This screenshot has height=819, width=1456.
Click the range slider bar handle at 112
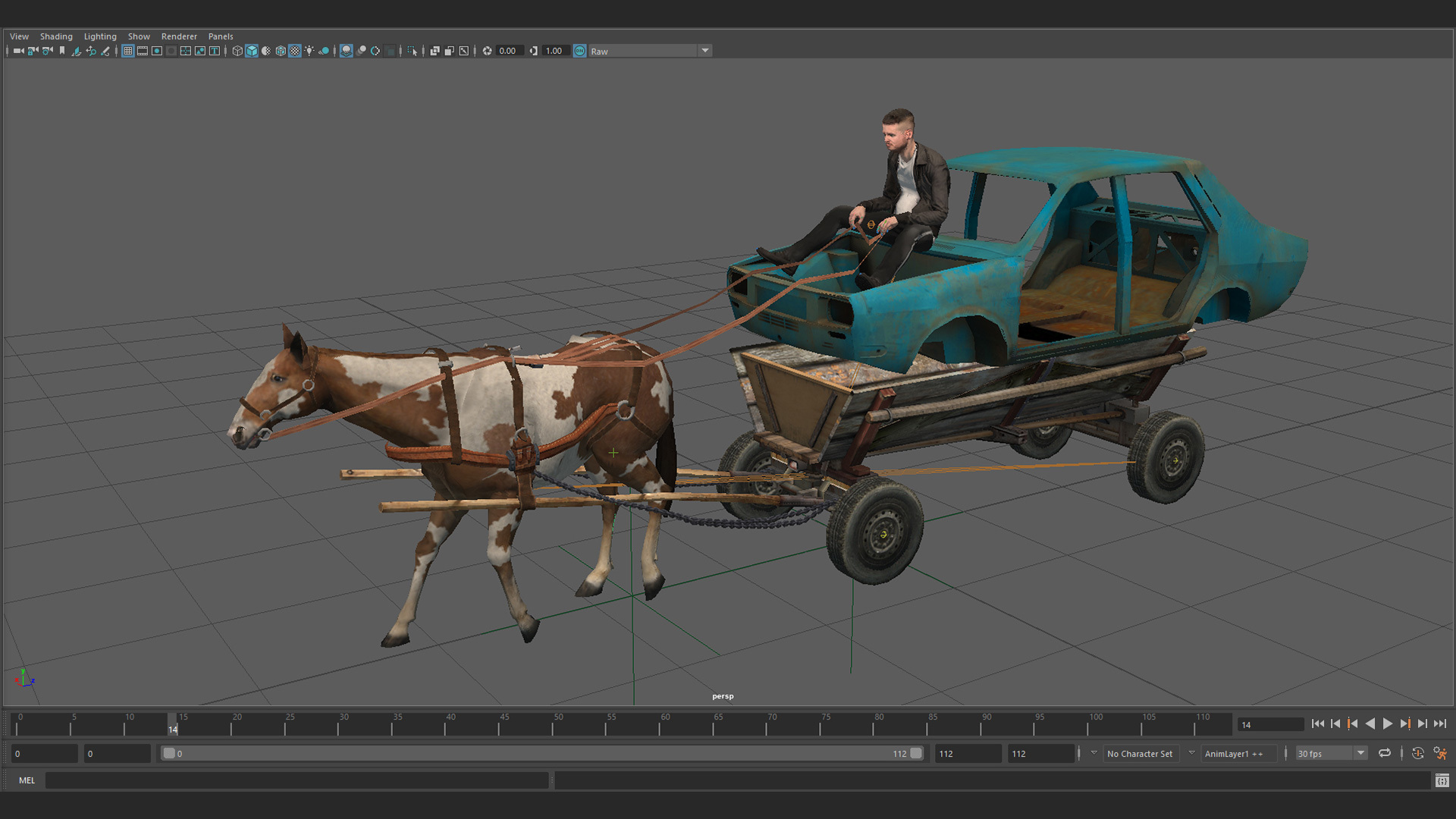click(x=916, y=753)
